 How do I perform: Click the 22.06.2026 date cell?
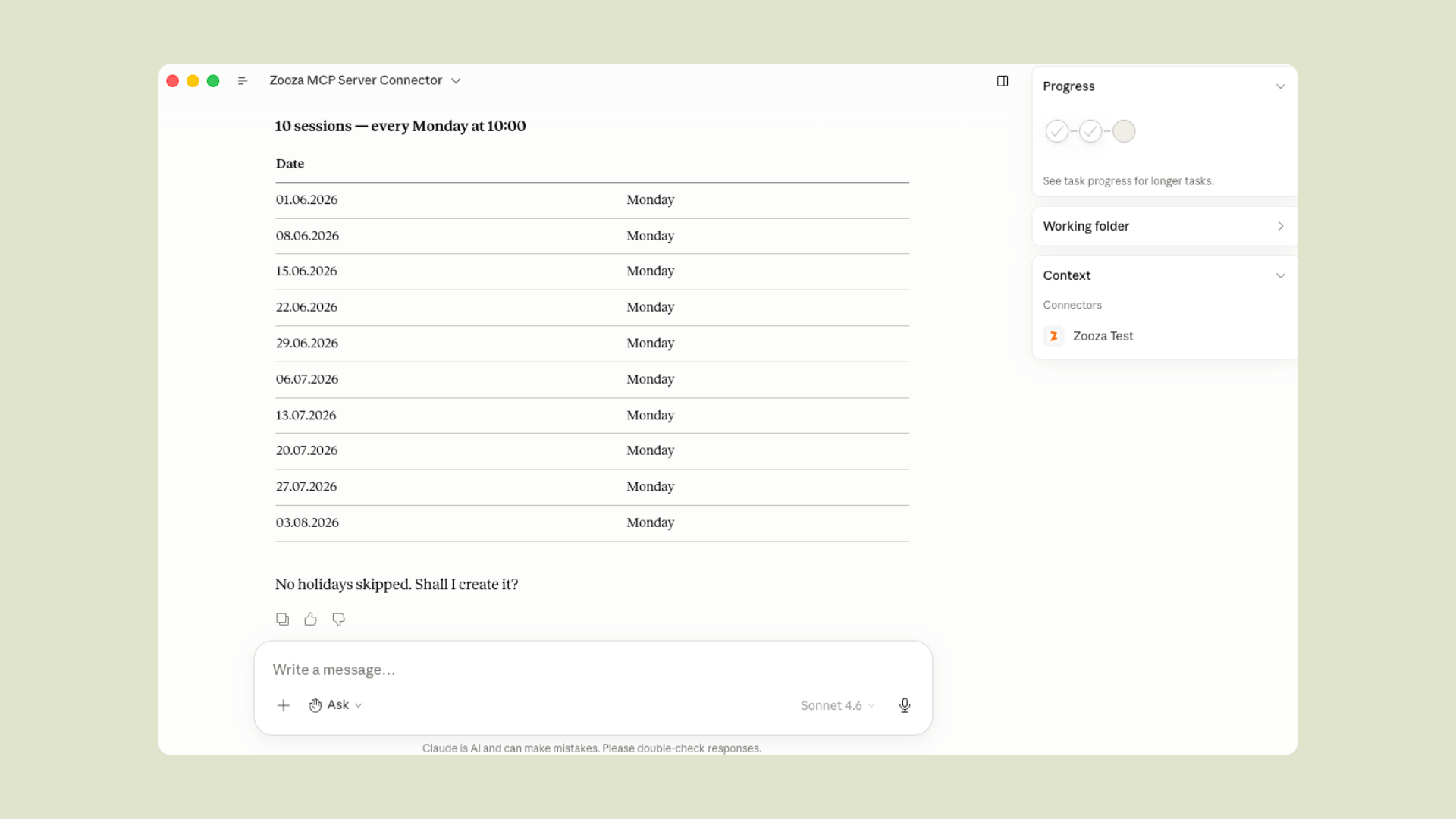click(306, 307)
